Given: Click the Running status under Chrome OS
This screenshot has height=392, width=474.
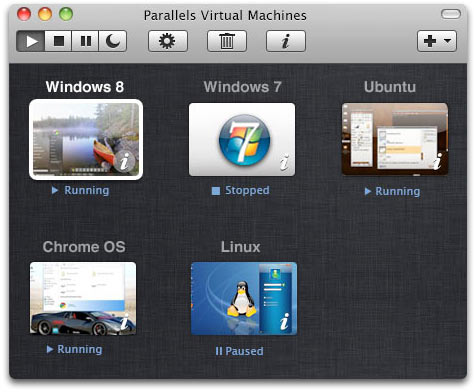Looking at the screenshot, I should tap(74, 349).
